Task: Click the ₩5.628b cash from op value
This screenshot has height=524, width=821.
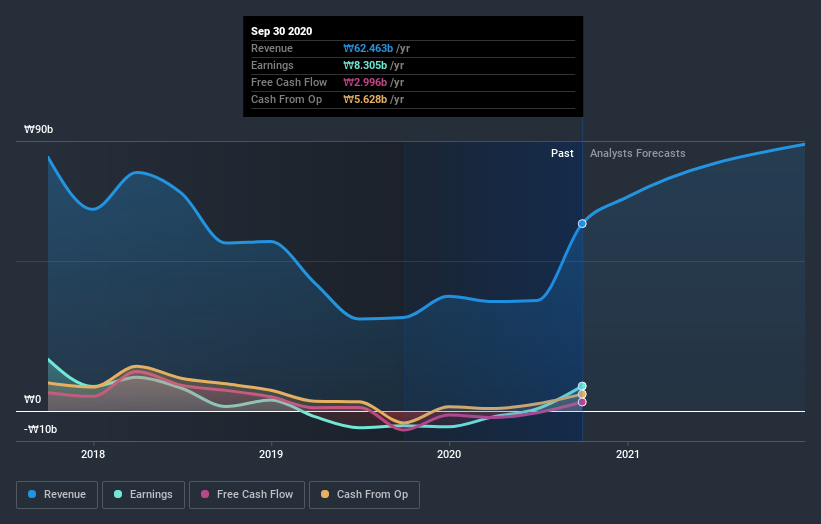Action: click(x=365, y=99)
